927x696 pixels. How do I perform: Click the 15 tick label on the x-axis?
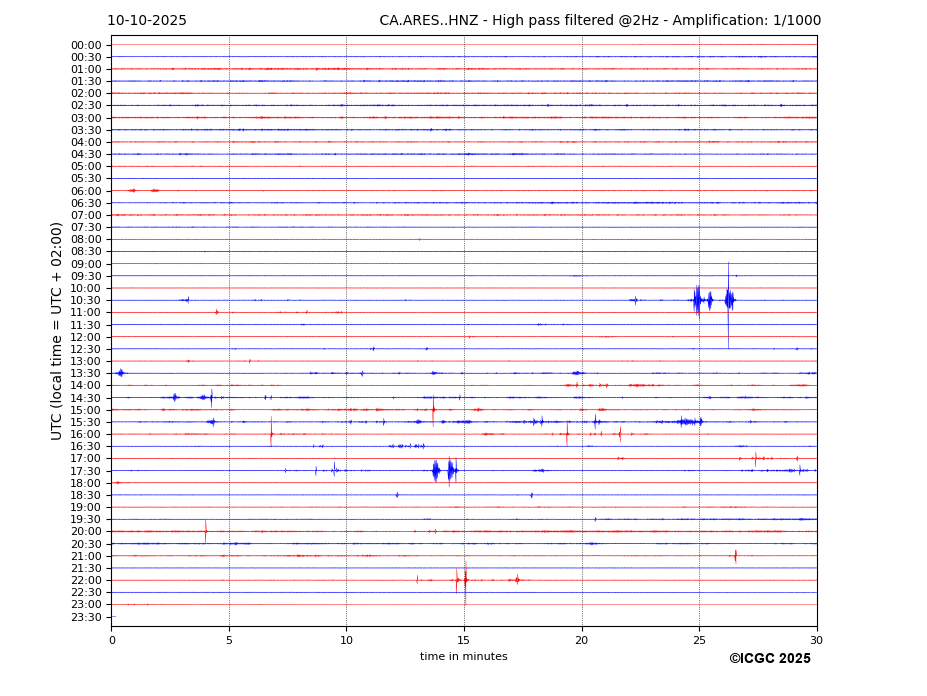[x=464, y=641]
